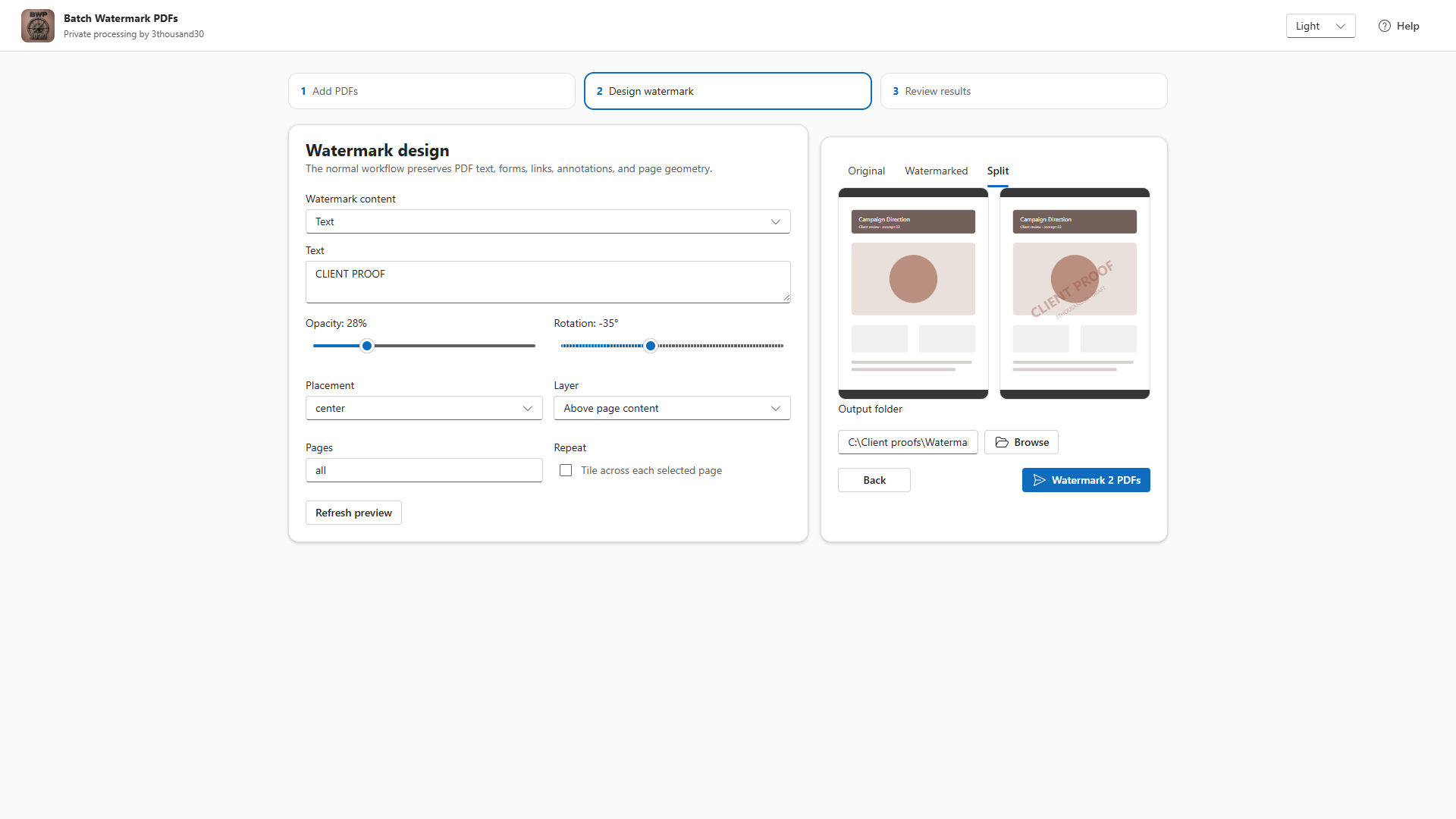Screen dimensions: 1456x819
Task: Click the text 'Private processing by 3thousand30'
Action: coord(133,34)
